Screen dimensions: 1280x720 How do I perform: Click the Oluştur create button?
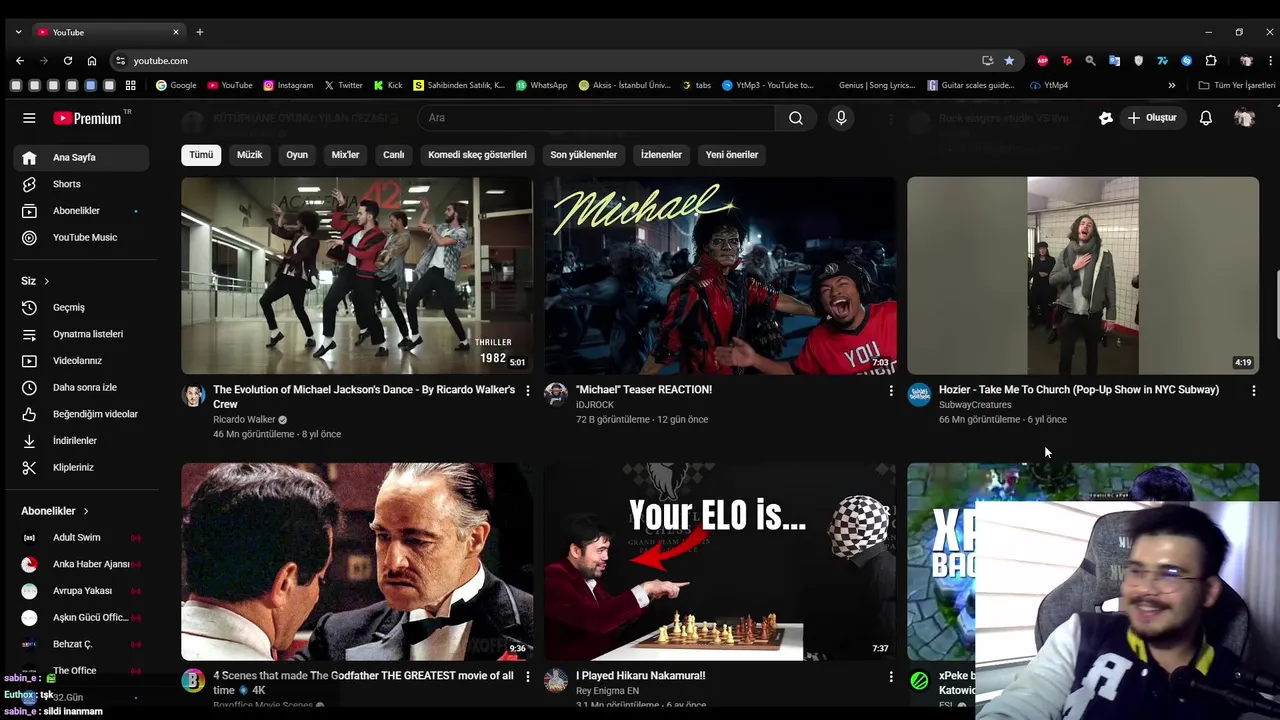(x=1152, y=118)
